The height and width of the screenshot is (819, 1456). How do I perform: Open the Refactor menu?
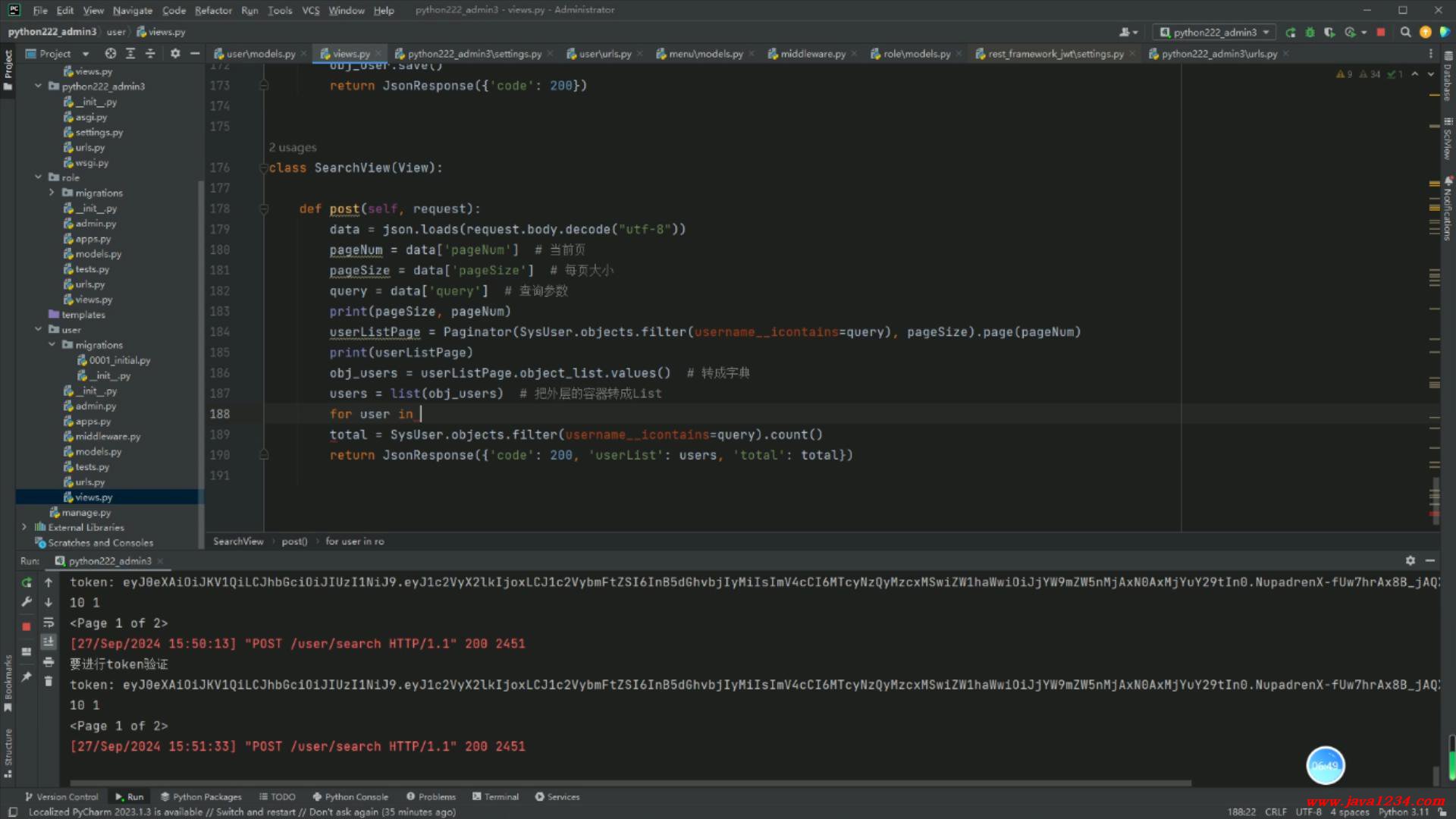coord(213,11)
